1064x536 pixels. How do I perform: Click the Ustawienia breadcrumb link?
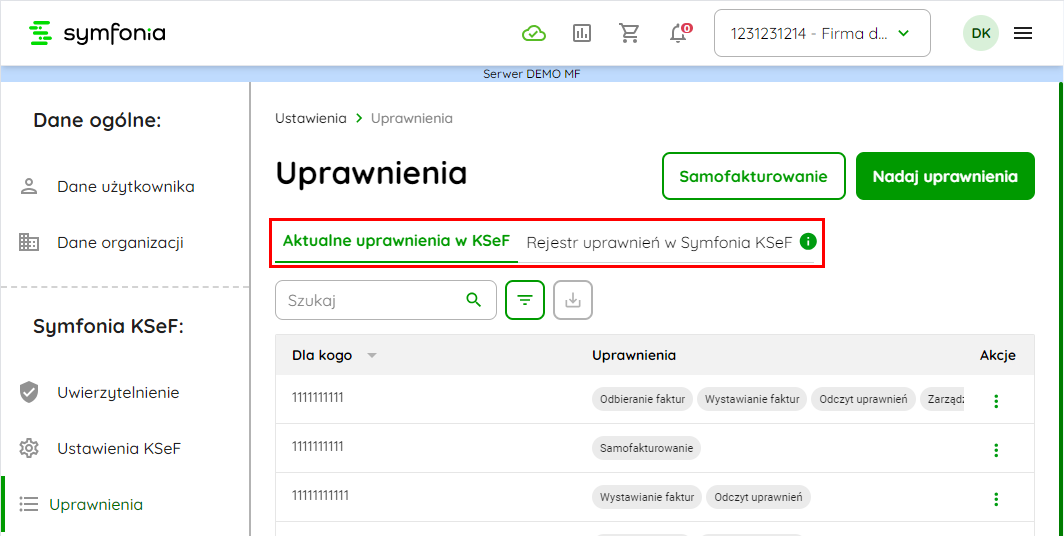(x=311, y=118)
